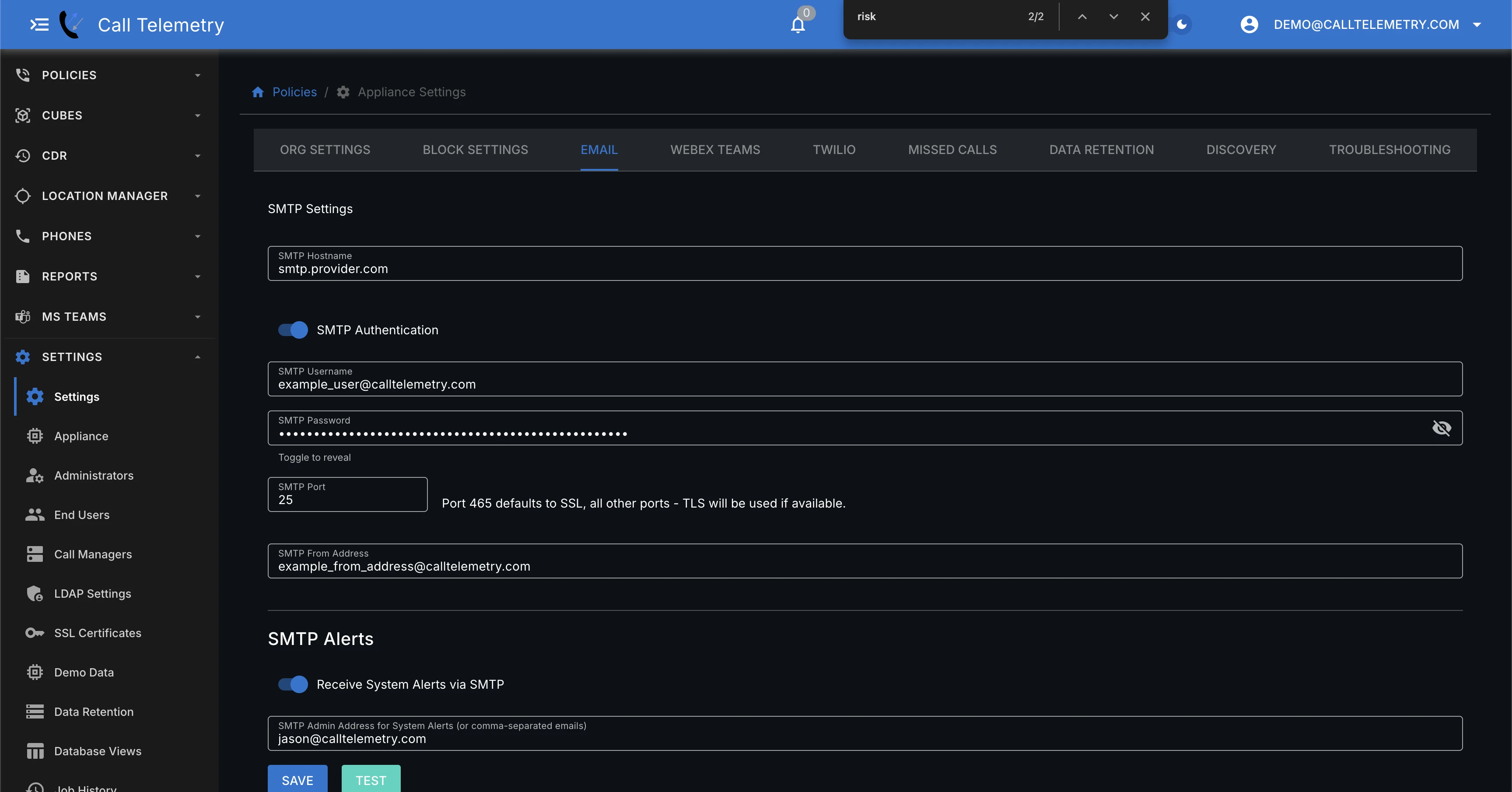Image resolution: width=1512 pixels, height=792 pixels.
Task: Expand the Policies menu arrow
Action: [x=198, y=75]
